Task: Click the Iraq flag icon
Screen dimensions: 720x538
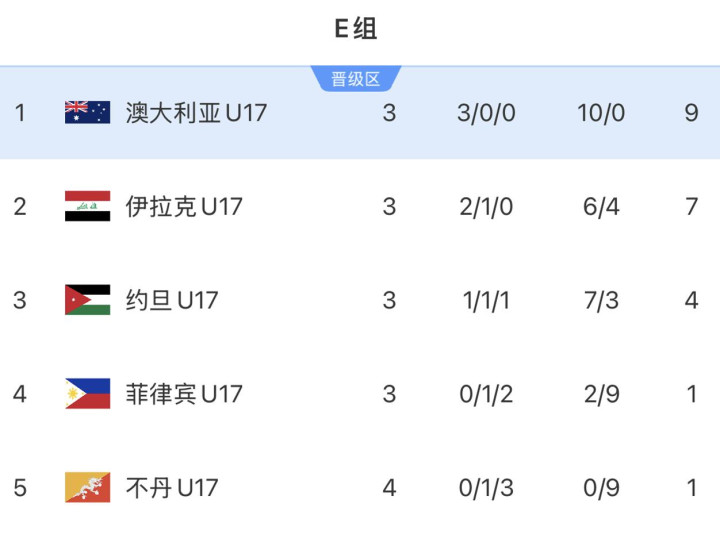Action: click(87, 206)
